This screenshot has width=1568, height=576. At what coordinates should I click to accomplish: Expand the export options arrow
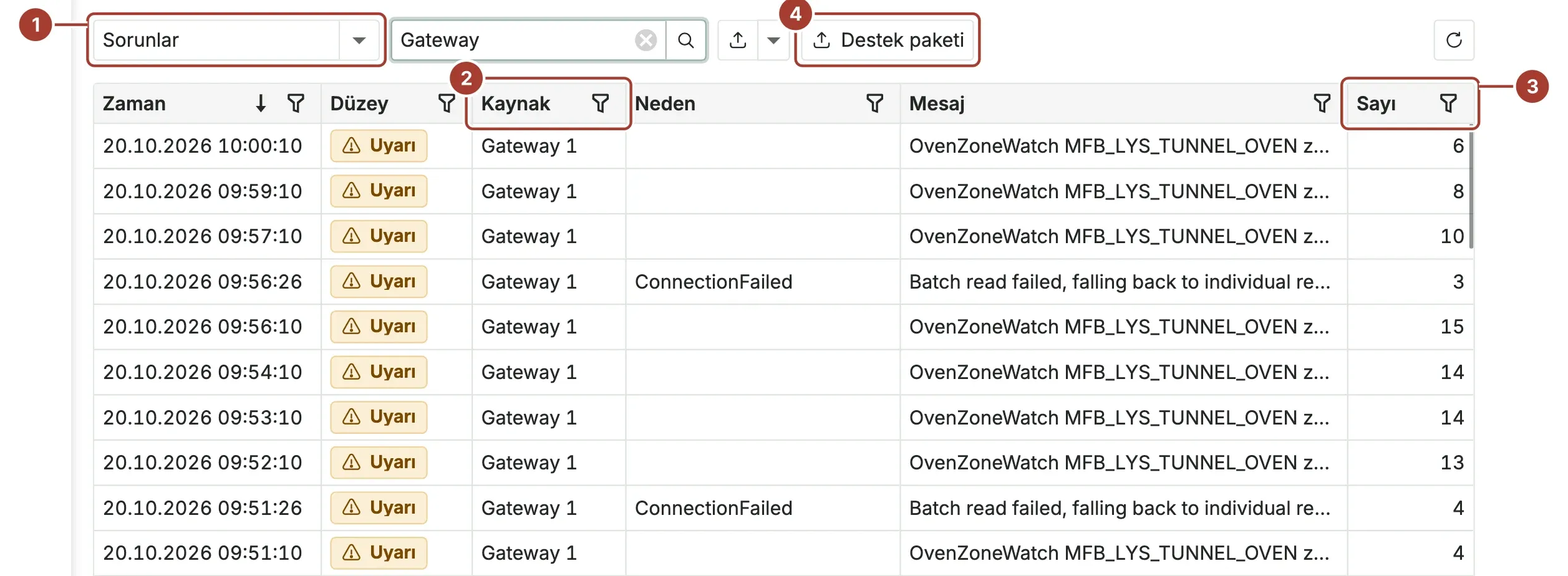pyautogui.click(x=773, y=41)
